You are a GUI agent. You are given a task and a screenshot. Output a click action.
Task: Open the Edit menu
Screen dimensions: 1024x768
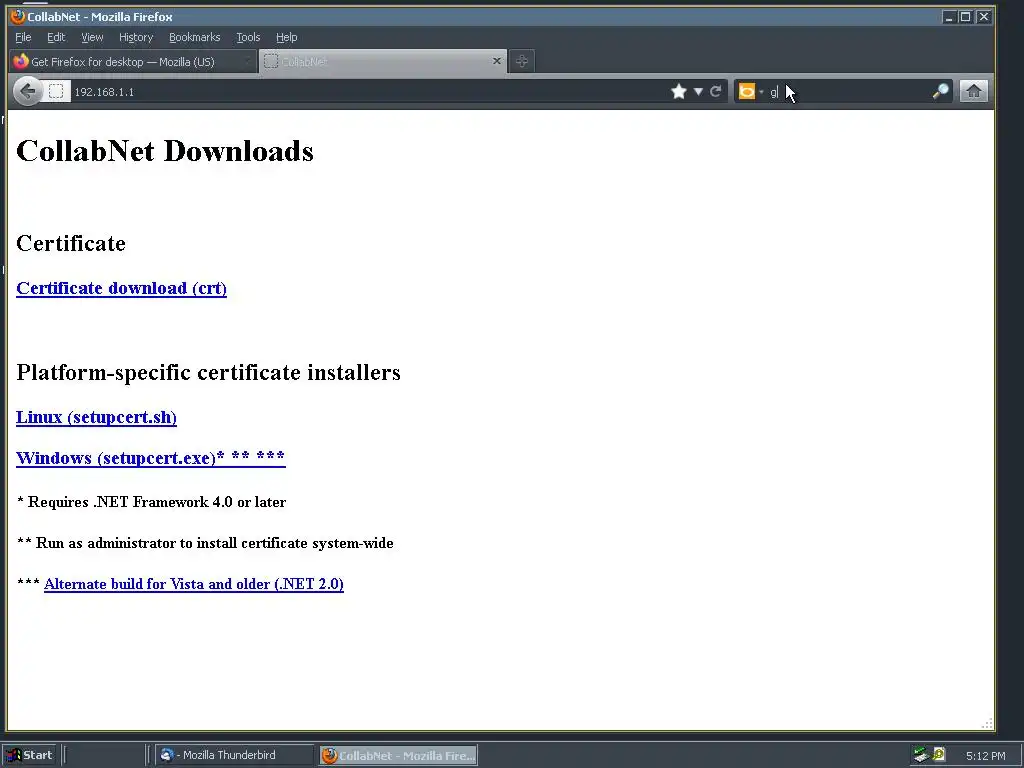pos(56,37)
